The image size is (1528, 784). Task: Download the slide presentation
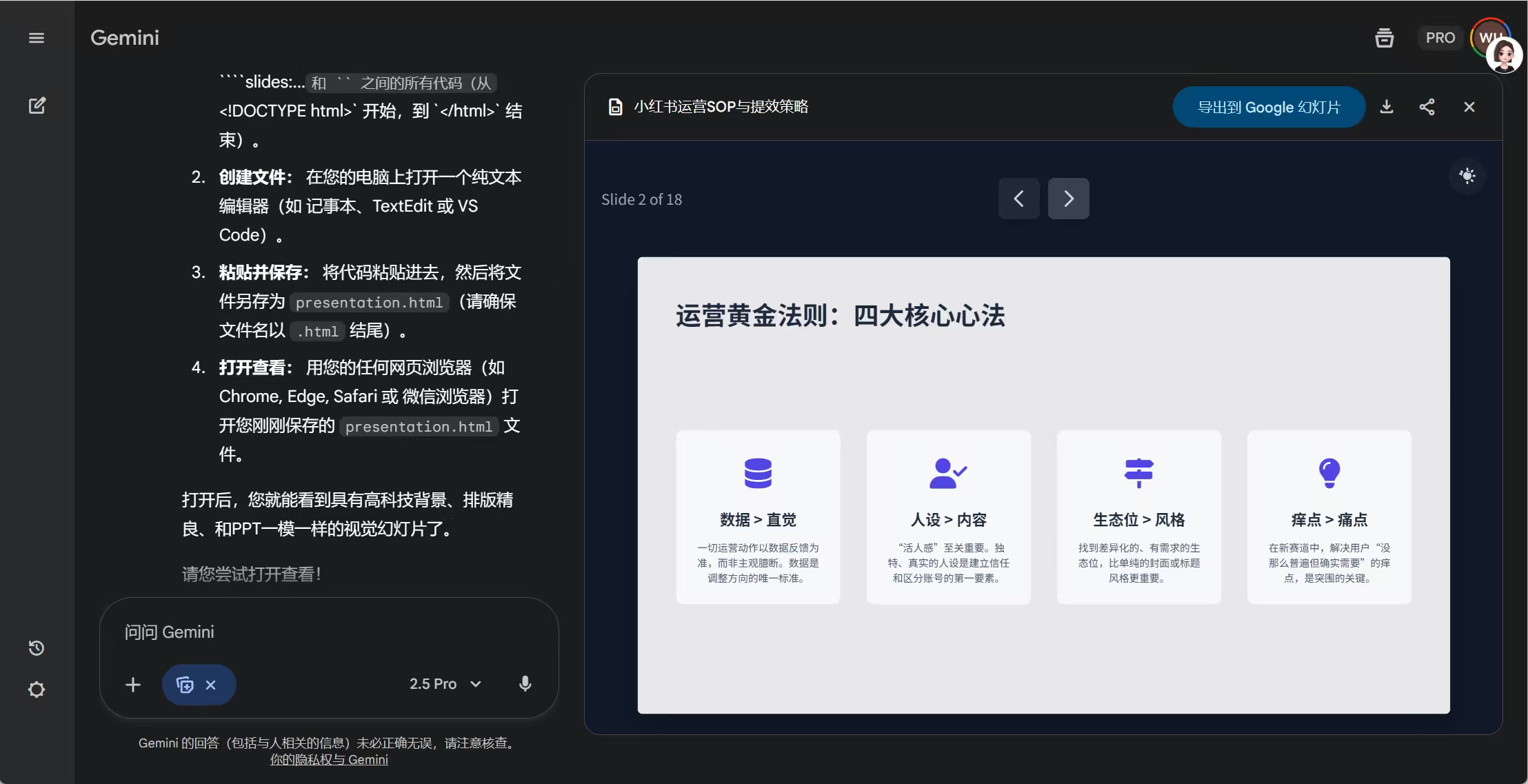click(x=1387, y=107)
